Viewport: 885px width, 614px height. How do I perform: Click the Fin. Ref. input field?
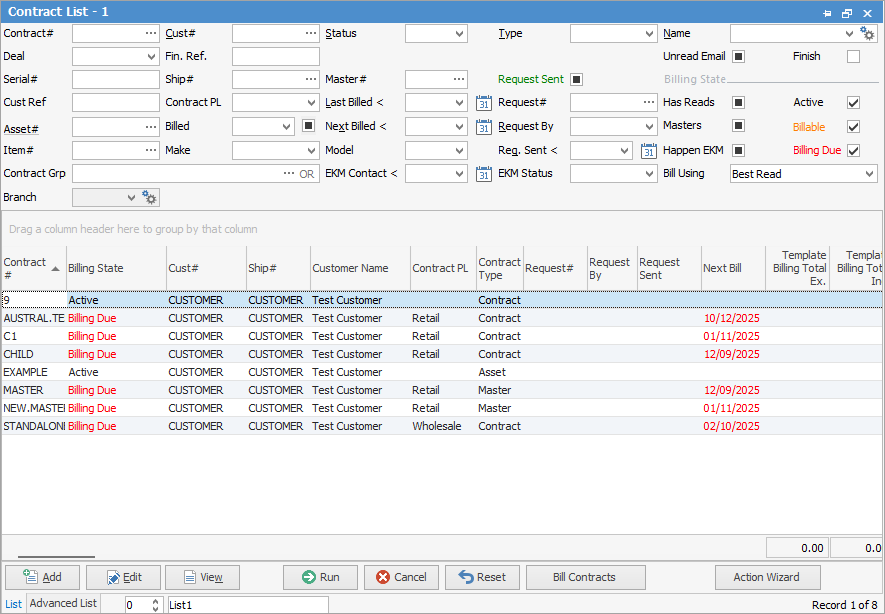[276, 56]
